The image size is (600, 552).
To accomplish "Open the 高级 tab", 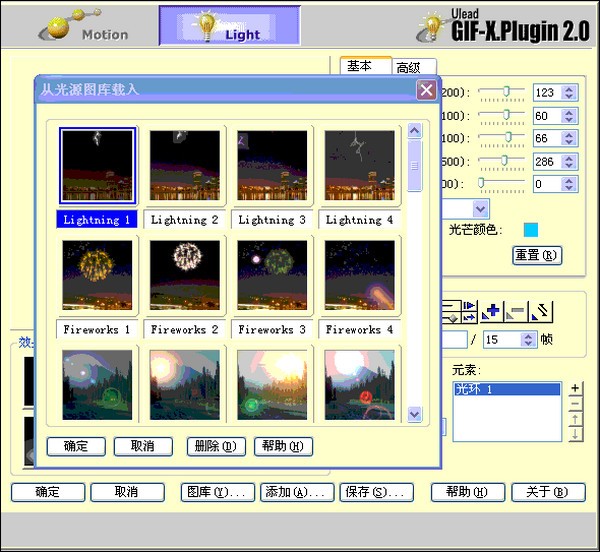I will point(414,67).
